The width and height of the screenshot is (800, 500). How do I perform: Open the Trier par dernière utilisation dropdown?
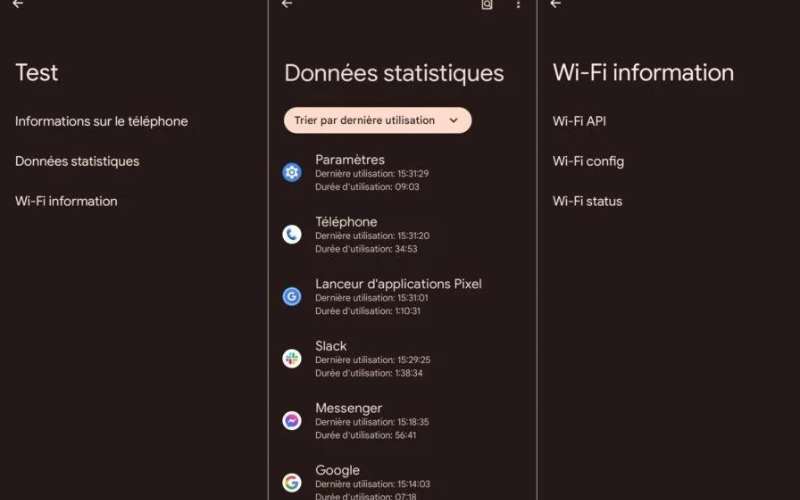378,120
